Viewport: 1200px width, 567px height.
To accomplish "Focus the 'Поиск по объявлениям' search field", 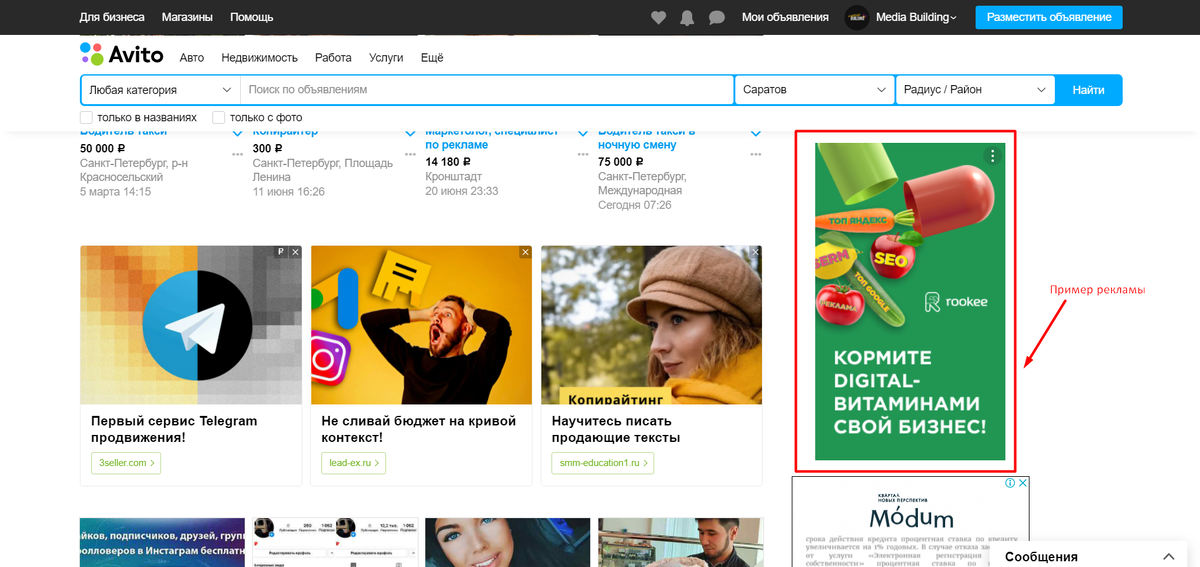I will (x=487, y=90).
